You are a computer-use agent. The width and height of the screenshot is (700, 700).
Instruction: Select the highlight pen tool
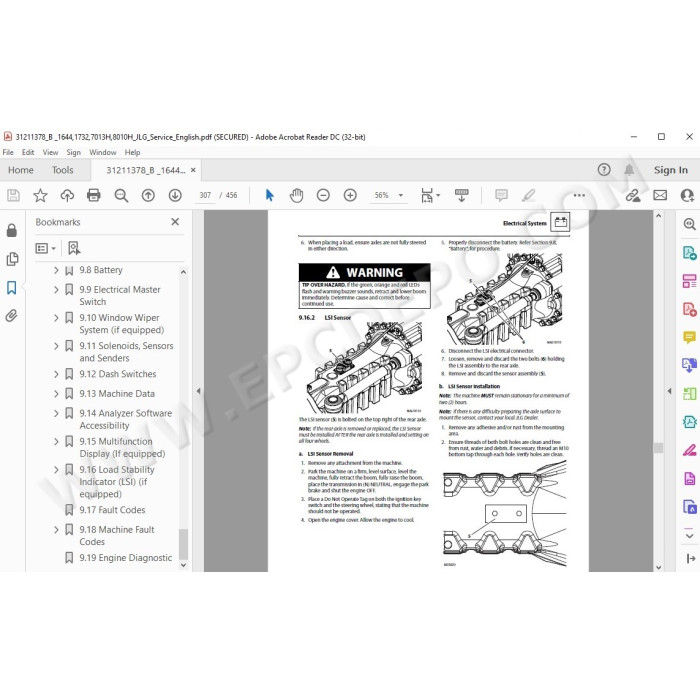pyautogui.click(x=529, y=195)
